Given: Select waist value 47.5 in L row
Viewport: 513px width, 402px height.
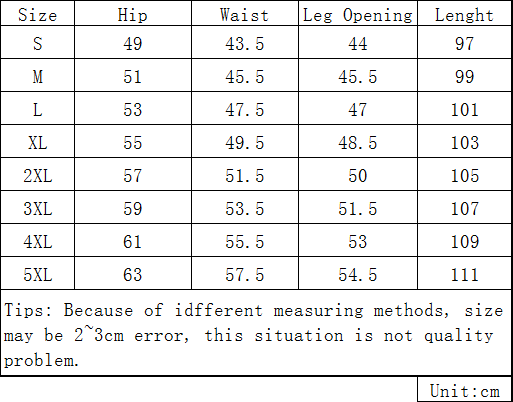Looking at the screenshot, I should click(x=244, y=109).
